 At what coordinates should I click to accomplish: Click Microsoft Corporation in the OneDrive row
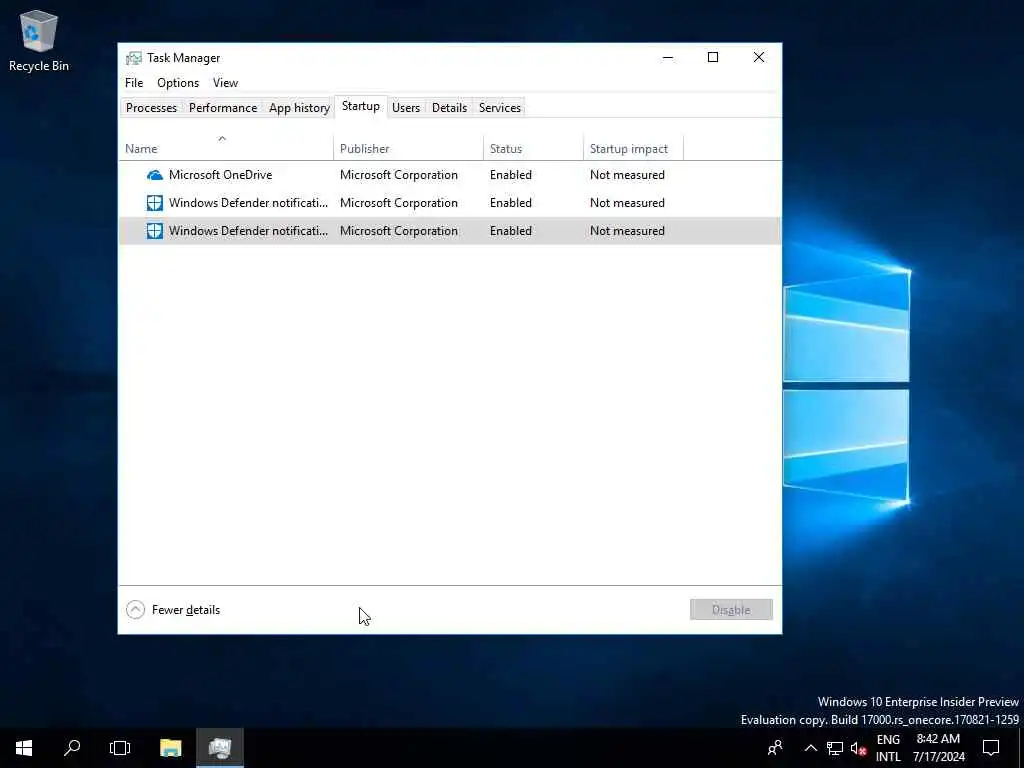click(x=398, y=175)
